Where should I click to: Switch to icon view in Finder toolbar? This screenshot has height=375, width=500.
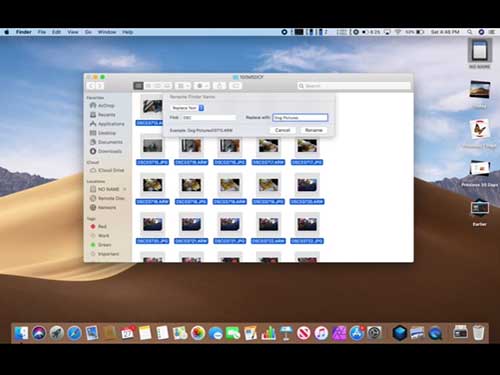[138, 86]
